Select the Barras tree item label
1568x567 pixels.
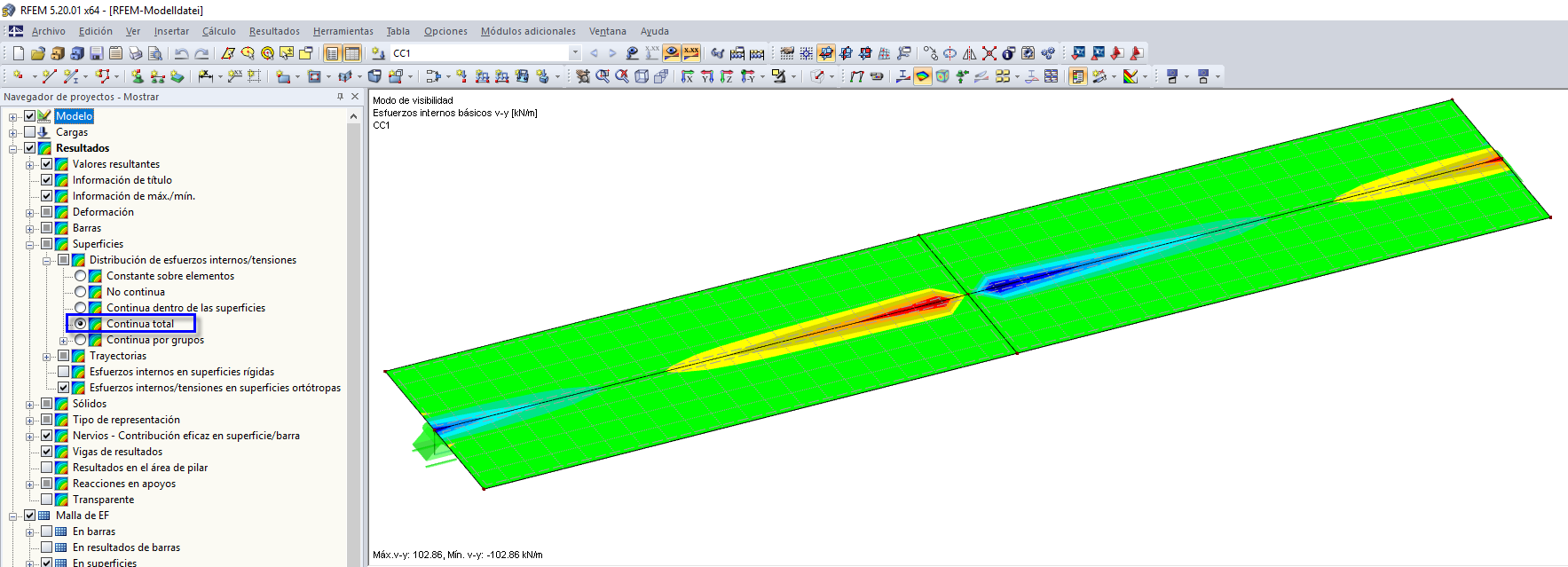tap(87, 228)
